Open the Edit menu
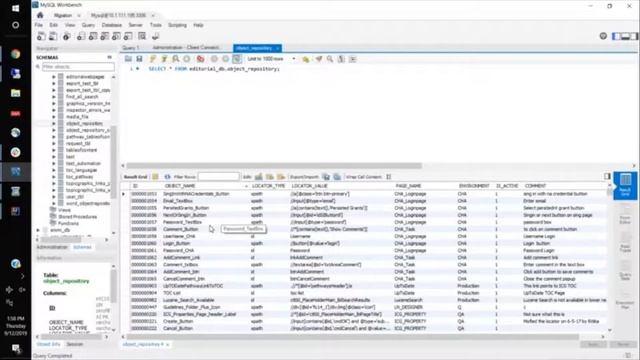 point(53,25)
